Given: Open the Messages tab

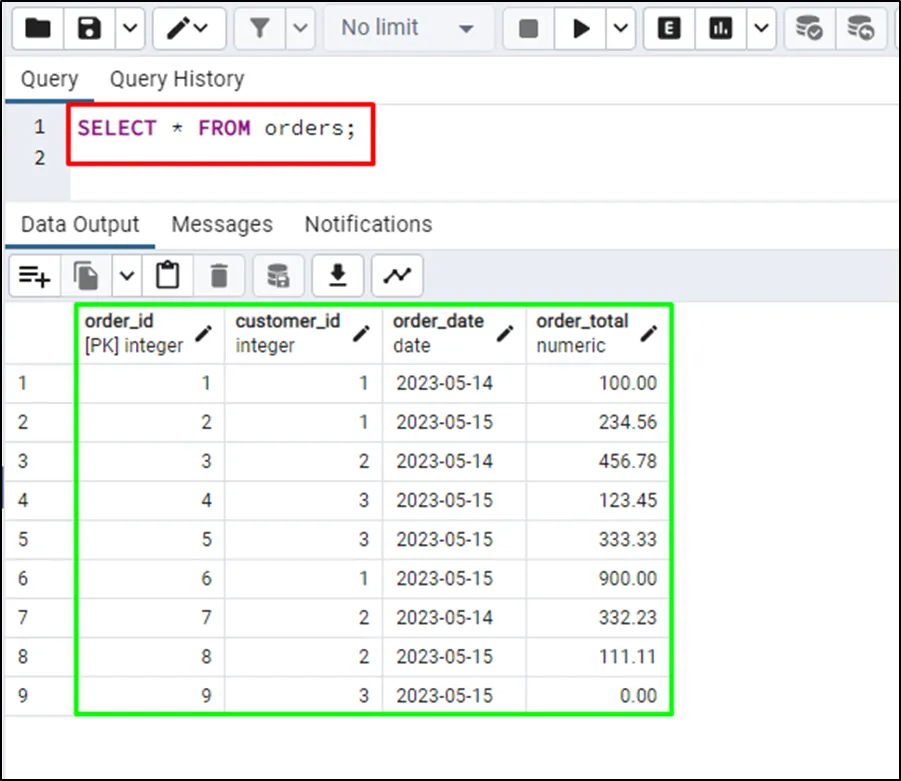Looking at the screenshot, I should coord(222,224).
